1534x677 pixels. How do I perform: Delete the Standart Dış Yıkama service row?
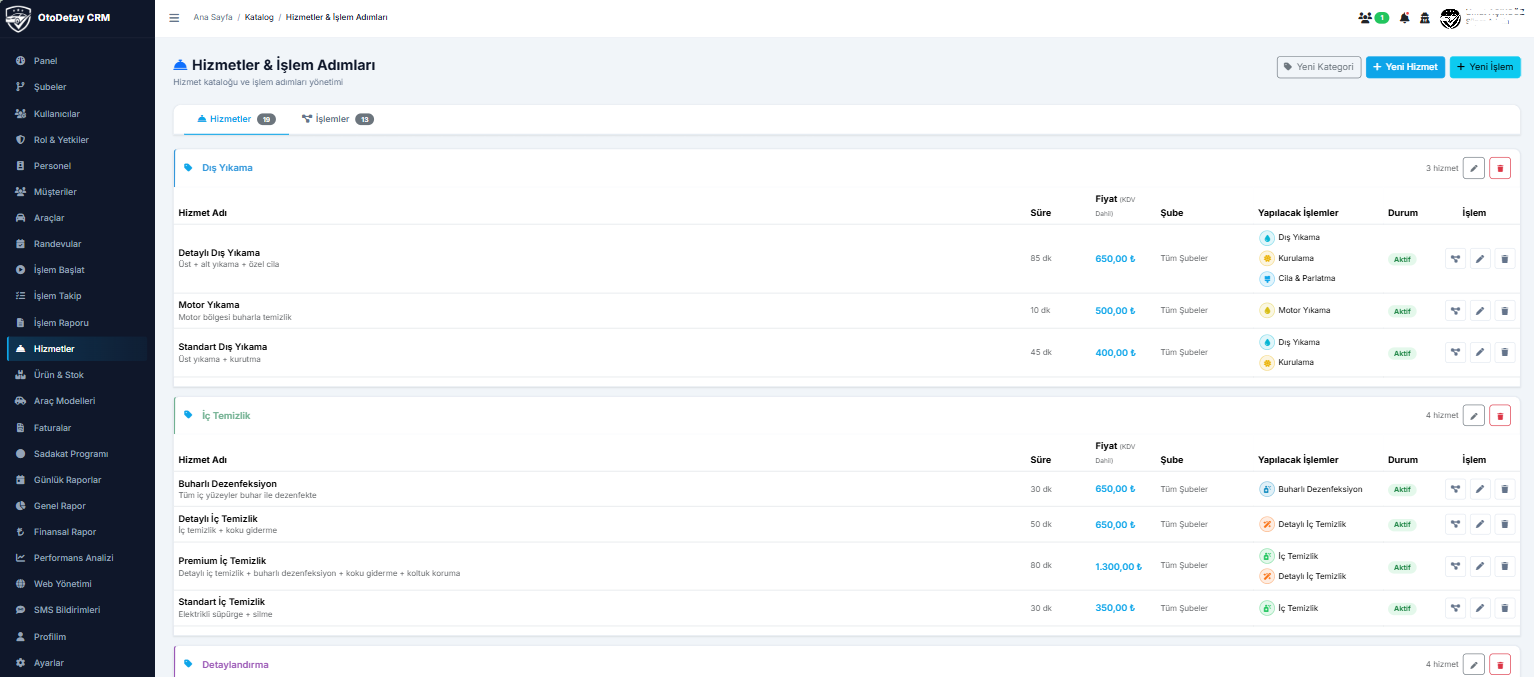click(x=1505, y=353)
